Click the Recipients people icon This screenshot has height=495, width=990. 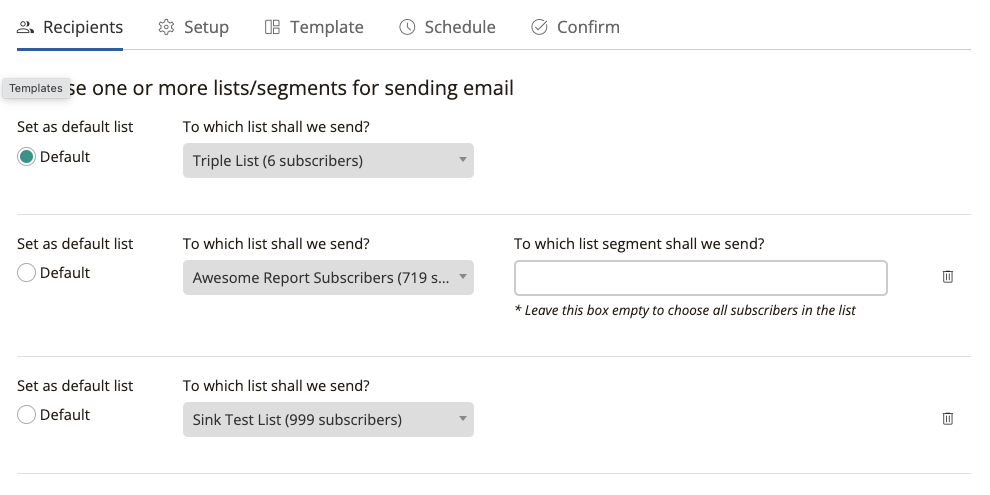click(x=25, y=27)
